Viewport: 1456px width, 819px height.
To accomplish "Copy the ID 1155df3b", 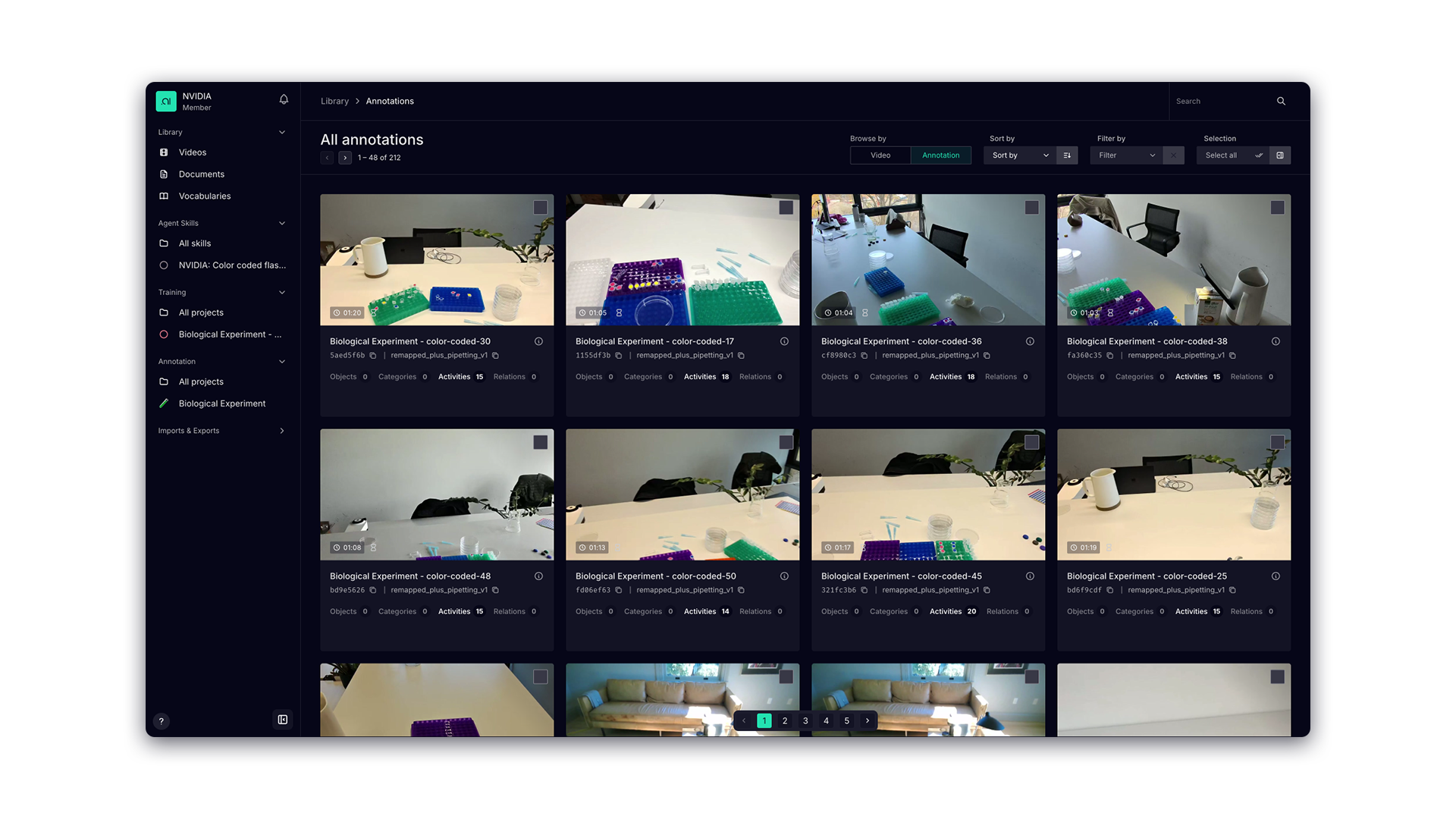I will pos(619,356).
